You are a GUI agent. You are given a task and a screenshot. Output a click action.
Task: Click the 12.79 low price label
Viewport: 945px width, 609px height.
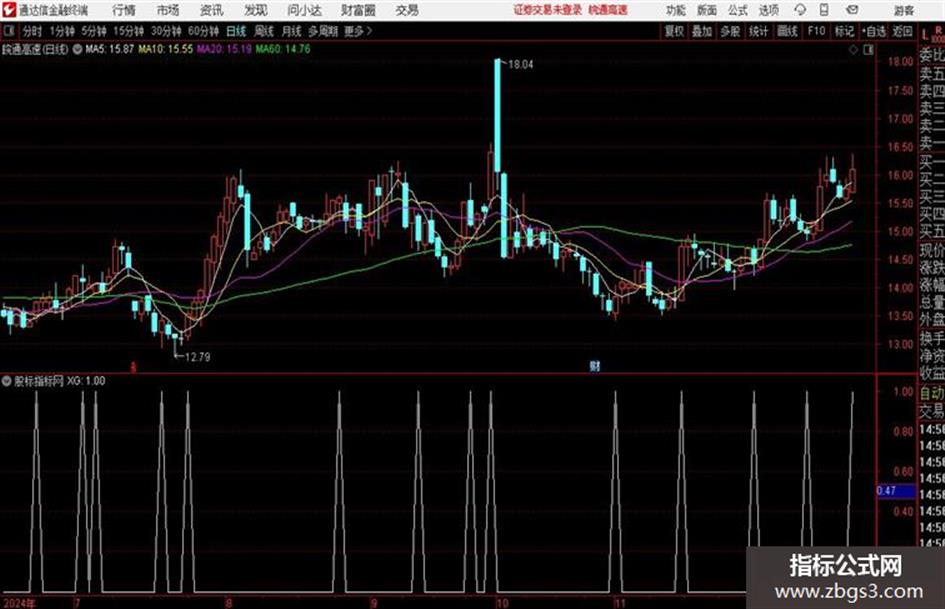(x=198, y=357)
